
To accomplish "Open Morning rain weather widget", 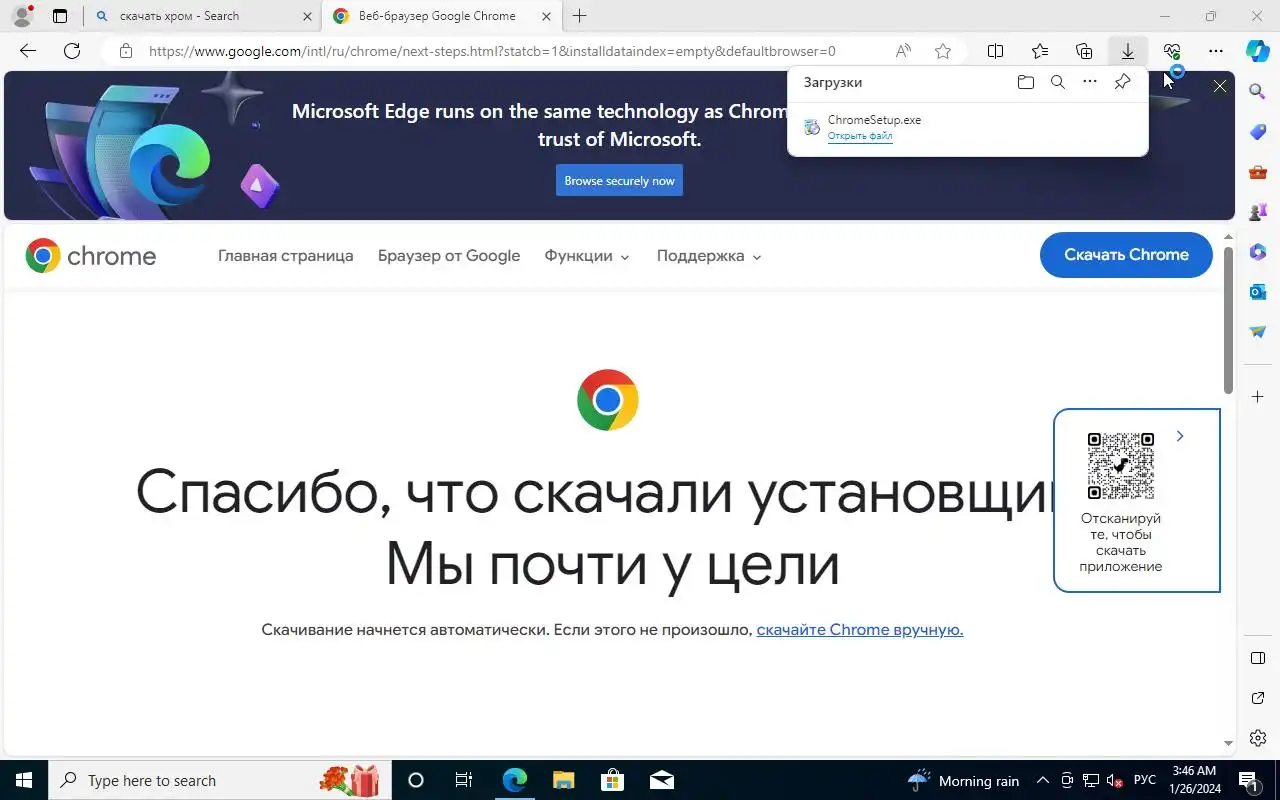I will [x=963, y=781].
